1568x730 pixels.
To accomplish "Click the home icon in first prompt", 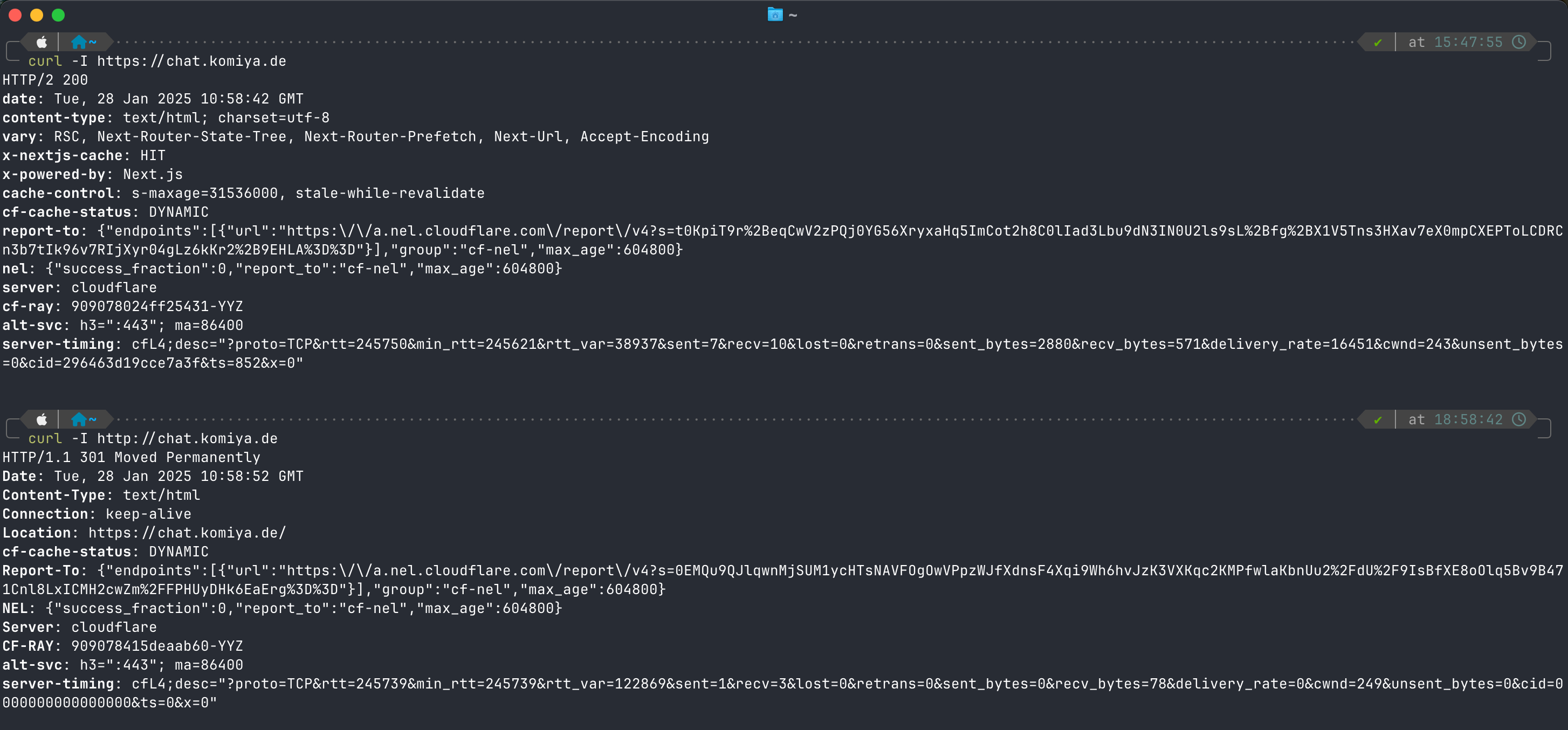I will click(x=79, y=42).
